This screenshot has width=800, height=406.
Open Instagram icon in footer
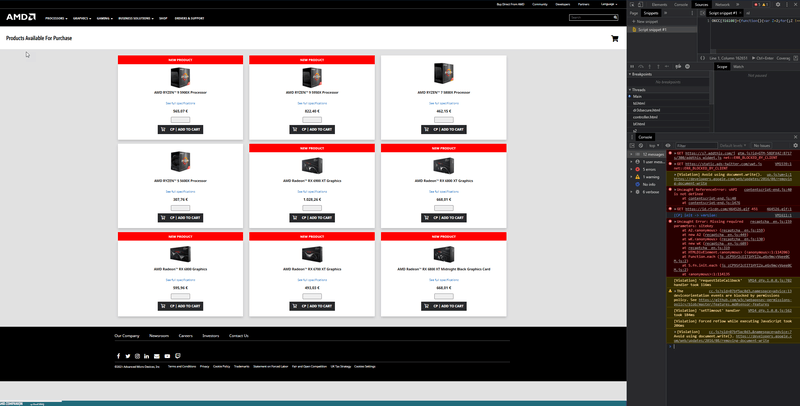click(x=137, y=356)
